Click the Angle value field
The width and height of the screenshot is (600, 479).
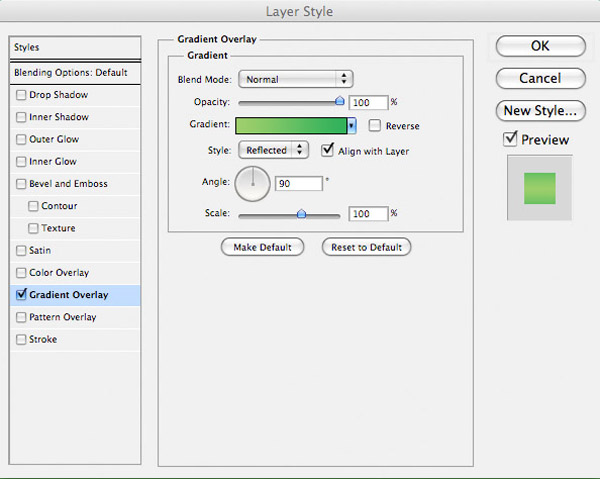299,184
